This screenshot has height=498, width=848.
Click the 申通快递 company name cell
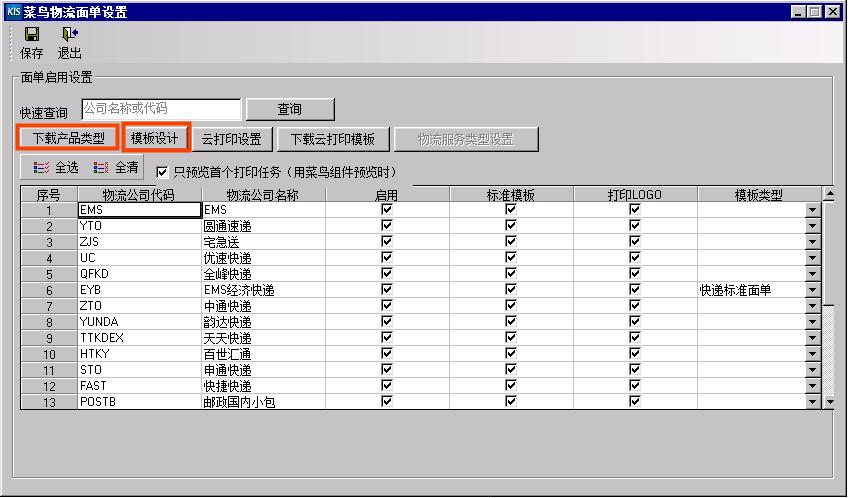coord(263,370)
